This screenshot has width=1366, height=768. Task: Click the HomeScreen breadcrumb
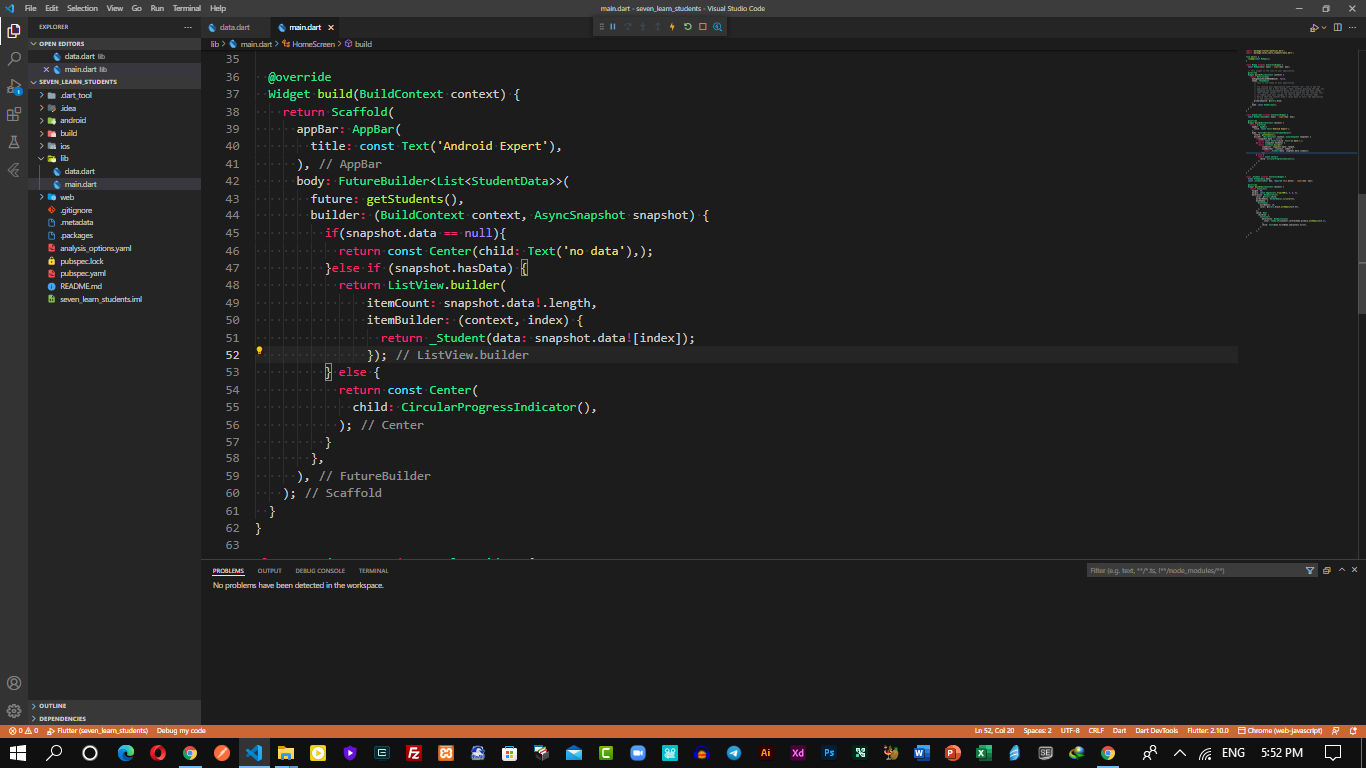point(308,44)
